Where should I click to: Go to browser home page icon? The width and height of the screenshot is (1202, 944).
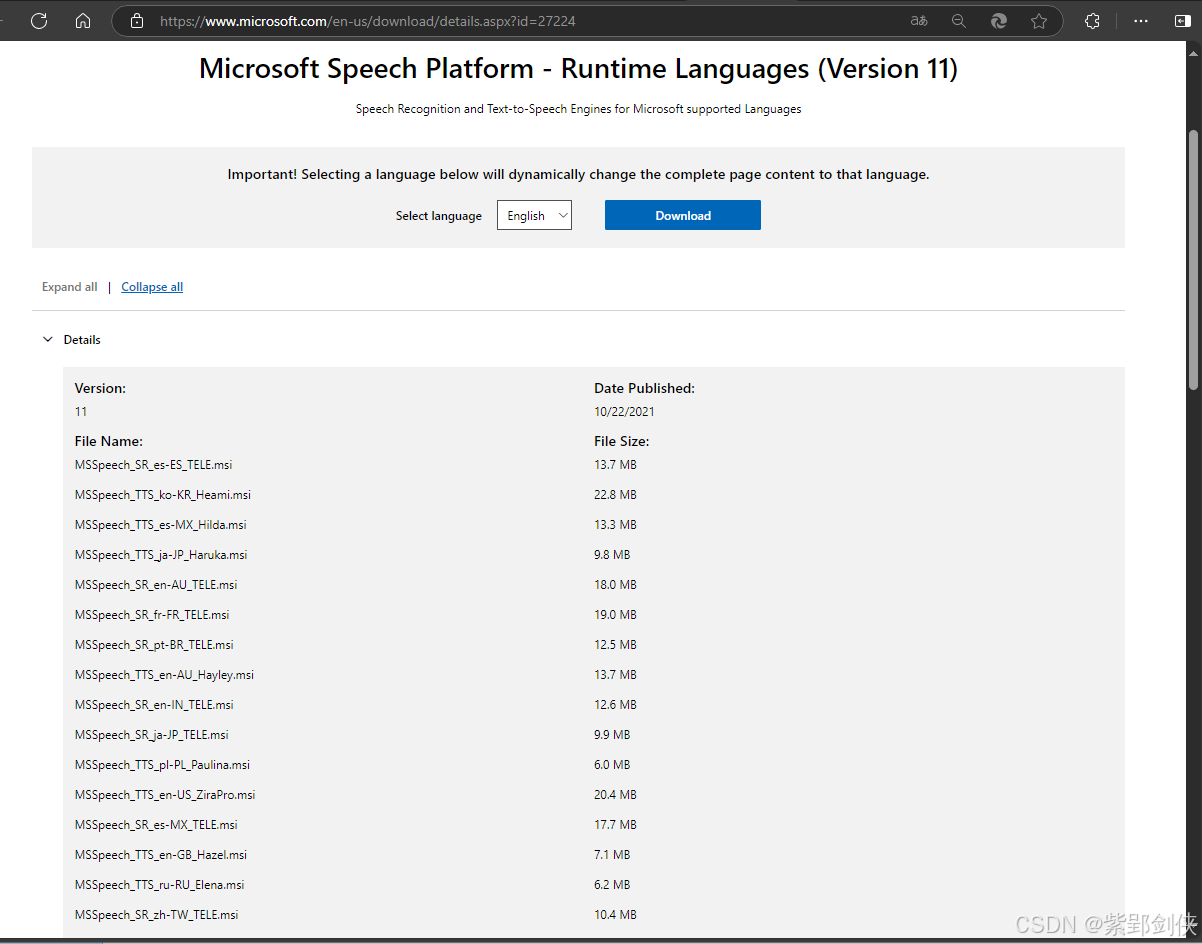coord(83,20)
